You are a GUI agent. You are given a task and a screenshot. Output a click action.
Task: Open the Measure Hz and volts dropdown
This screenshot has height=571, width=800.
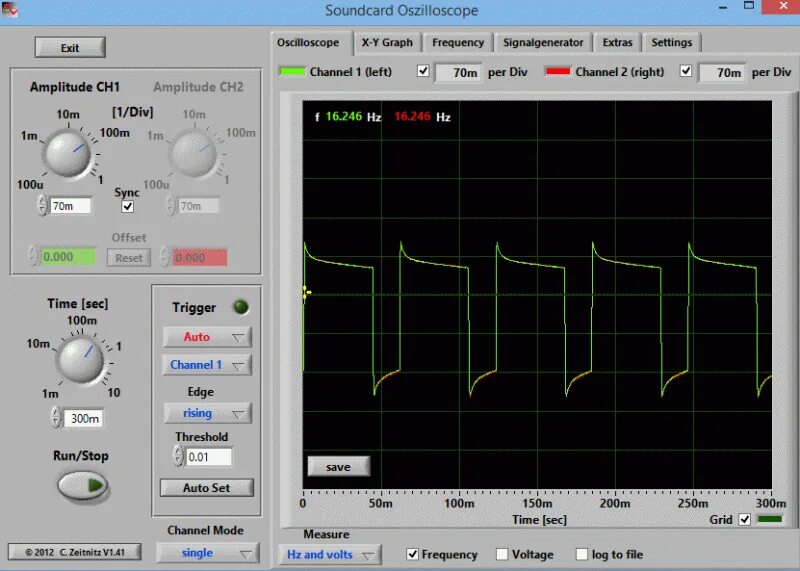[330, 555]
